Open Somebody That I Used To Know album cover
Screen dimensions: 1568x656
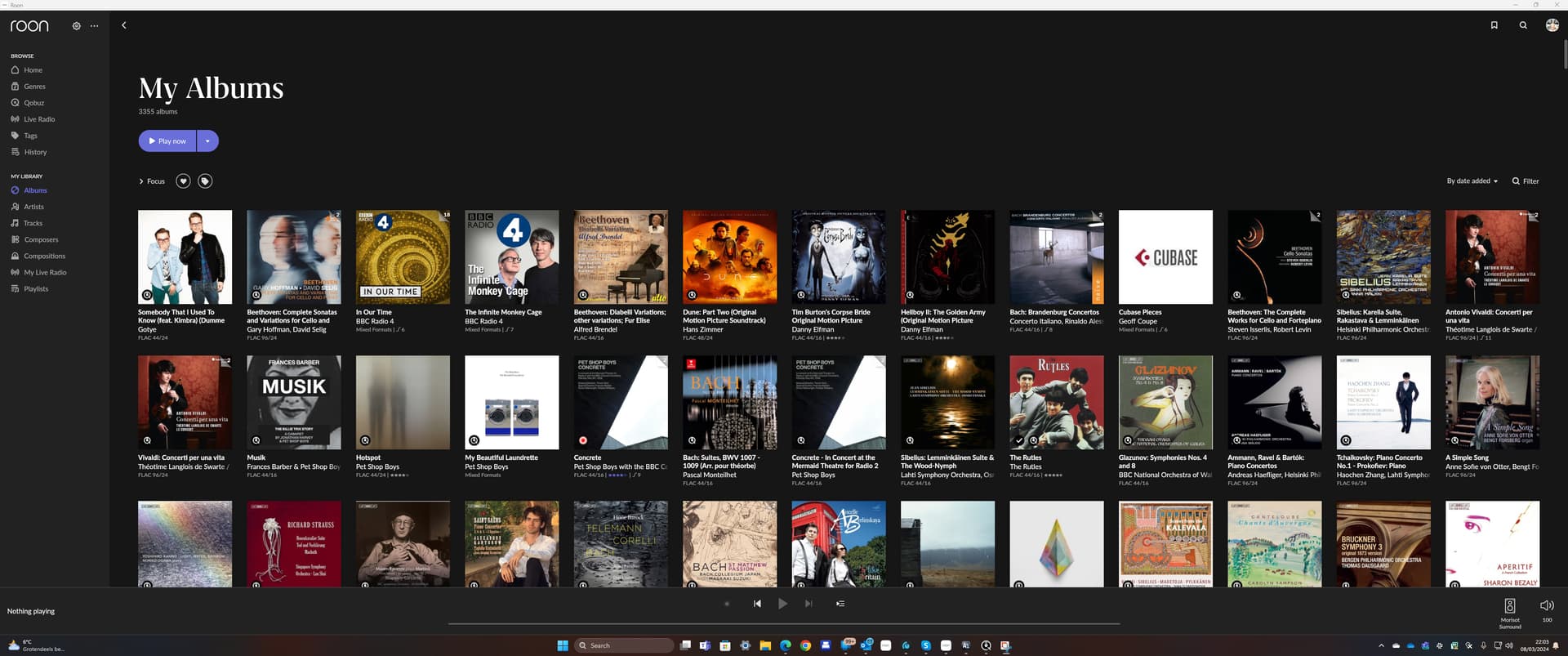click(185, 257)
